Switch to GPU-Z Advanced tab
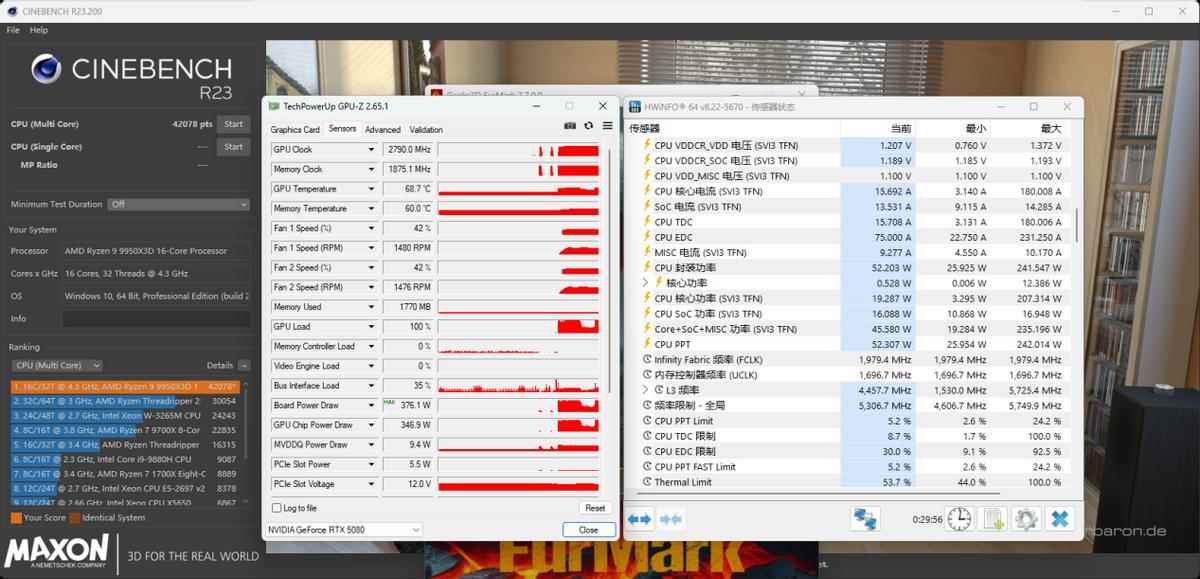 pyautogui.click(x=382, y=130)
